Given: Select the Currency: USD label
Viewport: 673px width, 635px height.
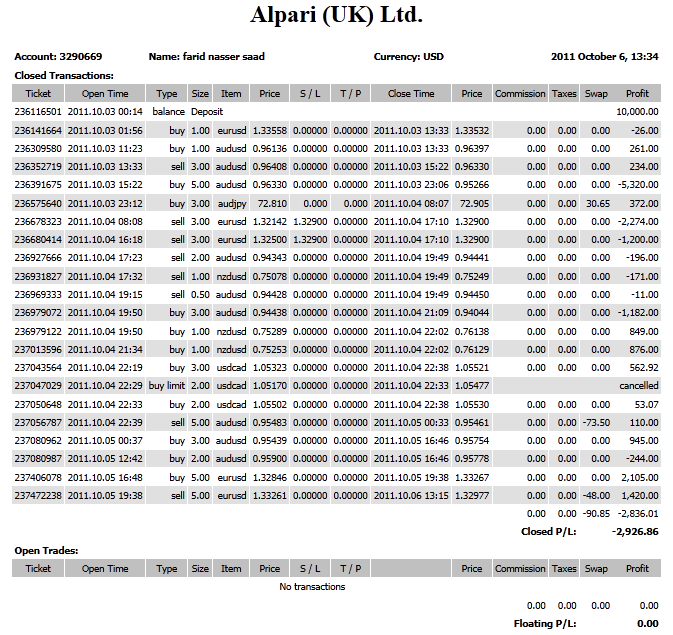Looking at the screenshot, I should tap(409, 57).
